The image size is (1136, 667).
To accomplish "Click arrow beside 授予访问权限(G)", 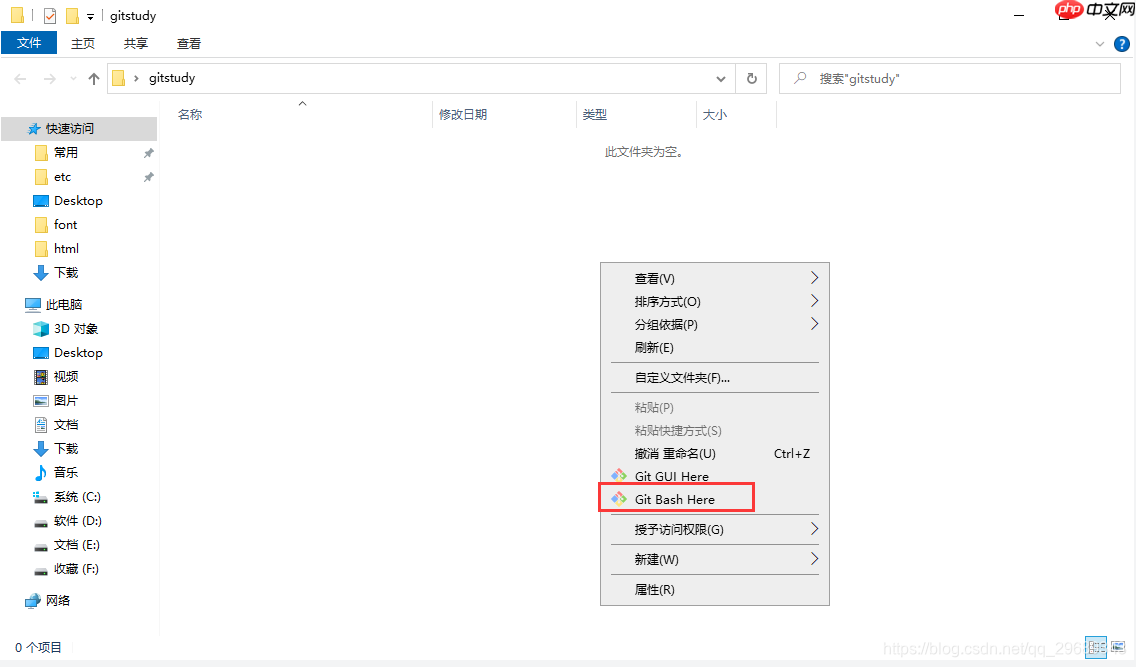I will click(x=814, y=529).
